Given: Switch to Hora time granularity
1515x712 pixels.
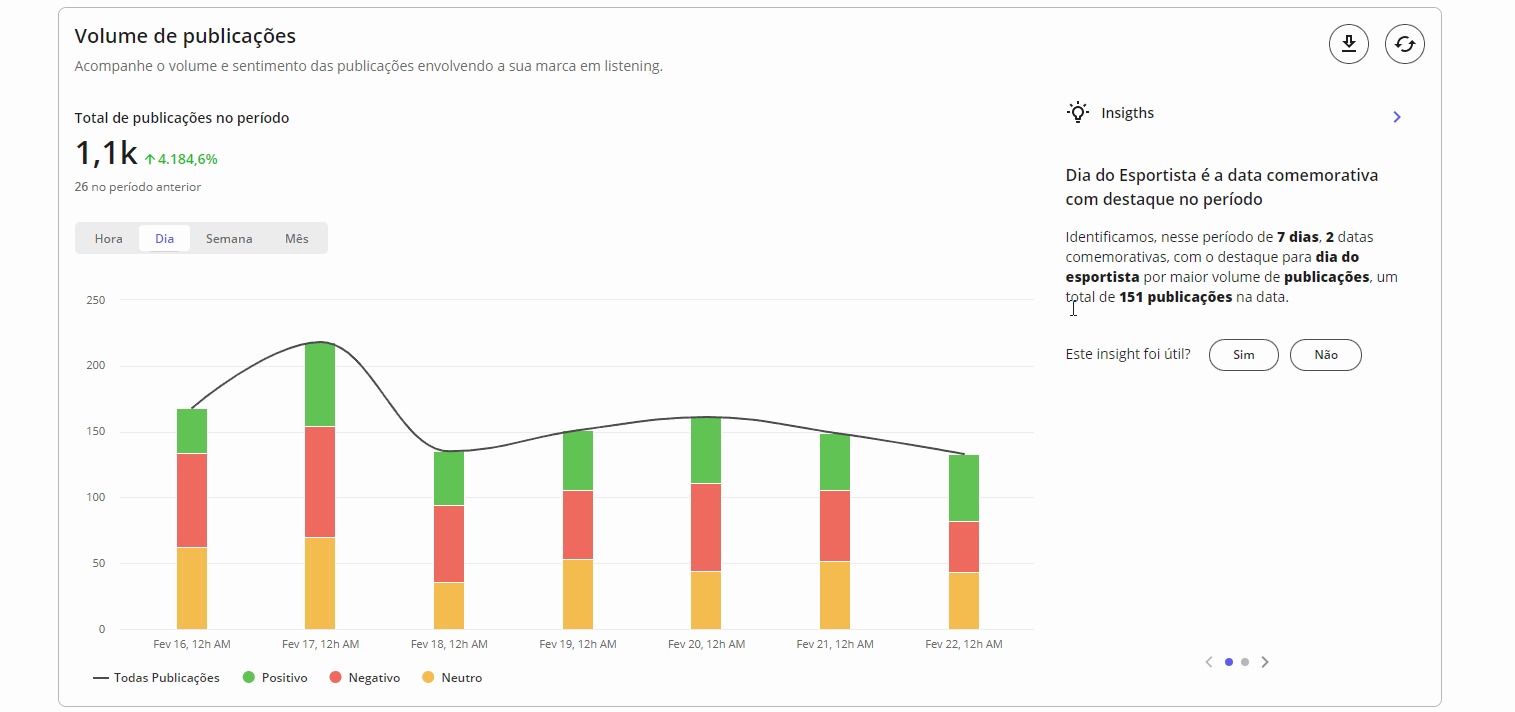Looking at the screenshot, I should [109, 239].
